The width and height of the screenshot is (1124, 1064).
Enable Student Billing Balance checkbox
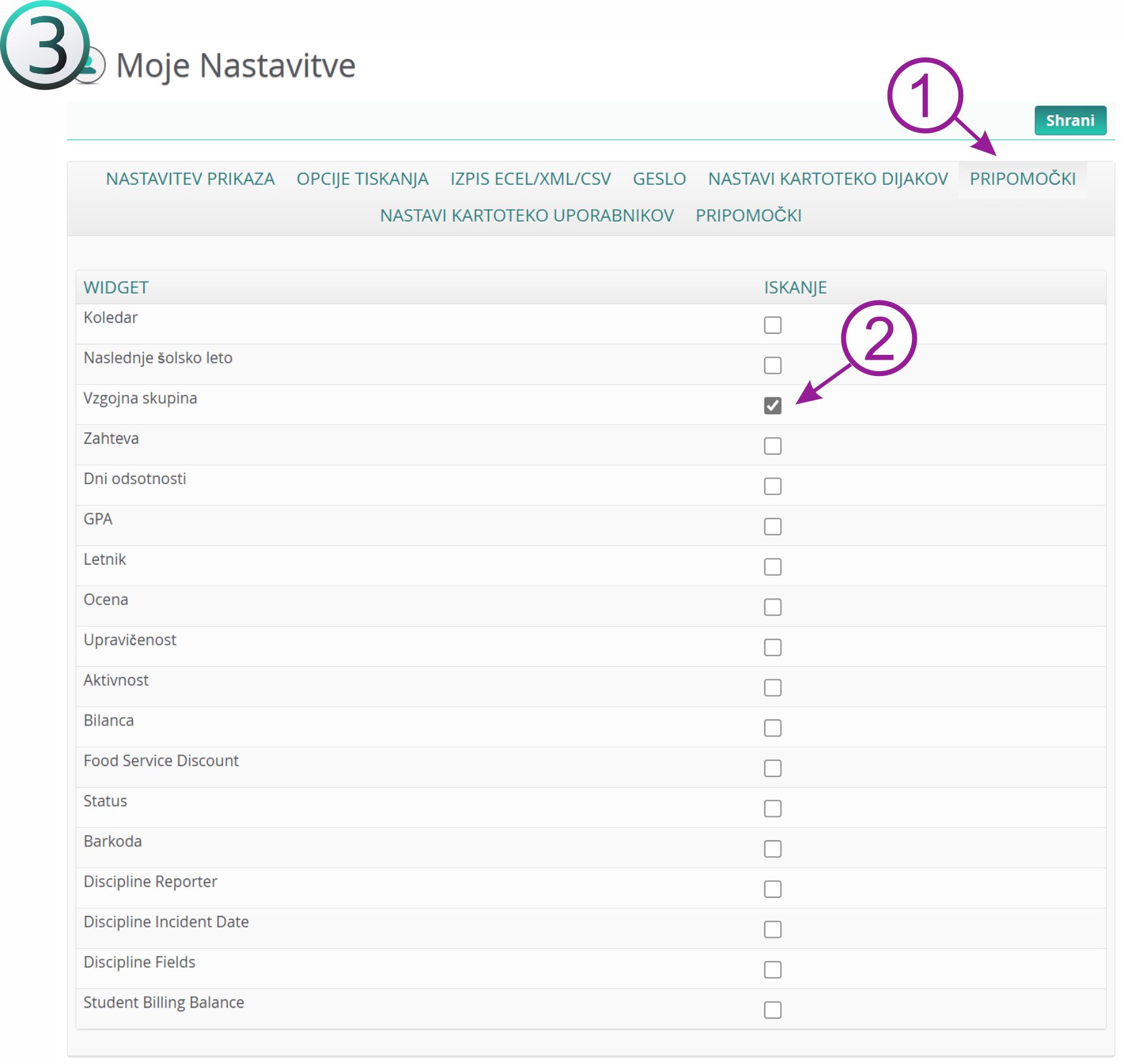772,1010
